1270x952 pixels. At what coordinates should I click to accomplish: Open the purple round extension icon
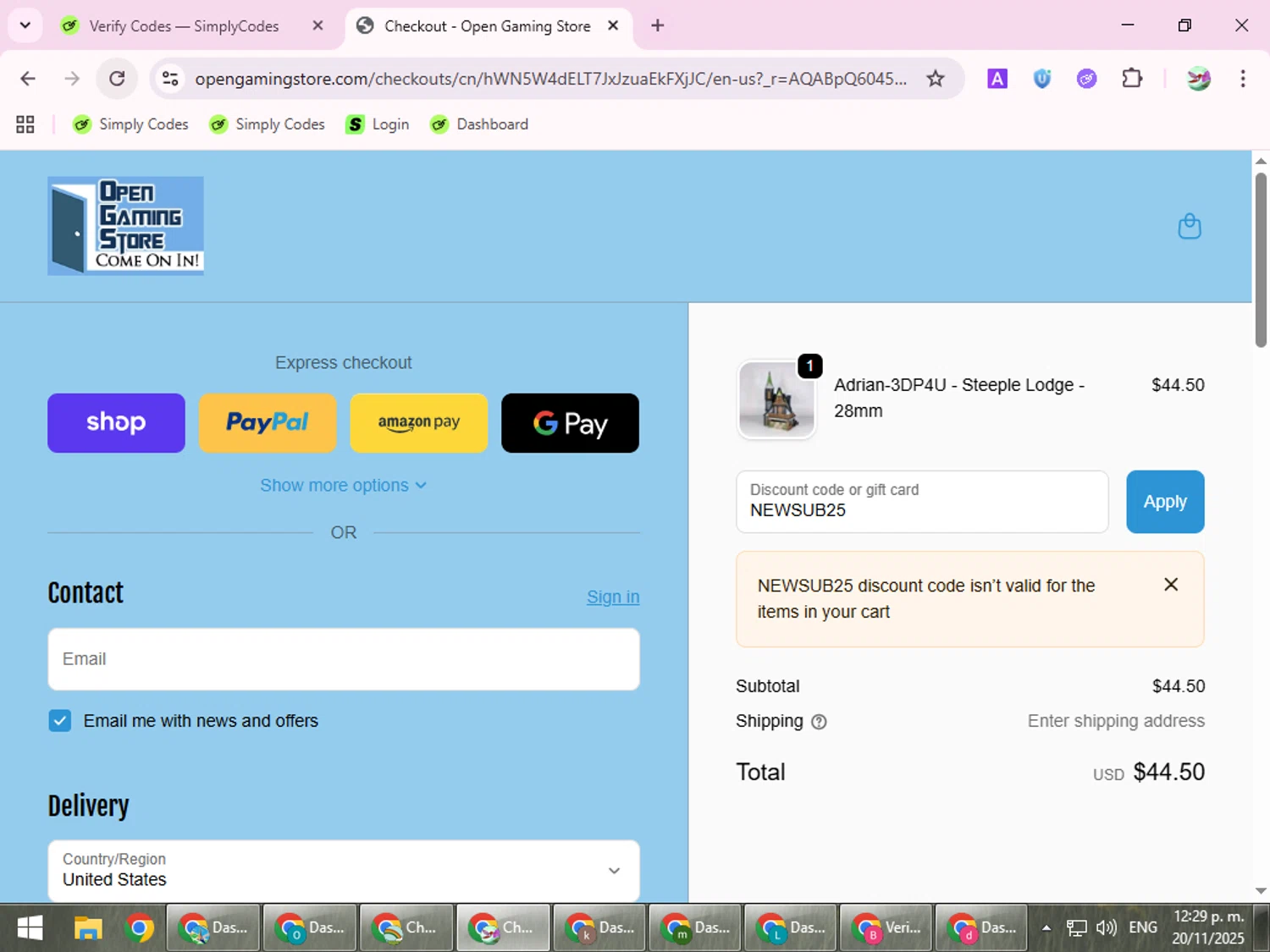pyautogui.click(x=1087, y=79)
